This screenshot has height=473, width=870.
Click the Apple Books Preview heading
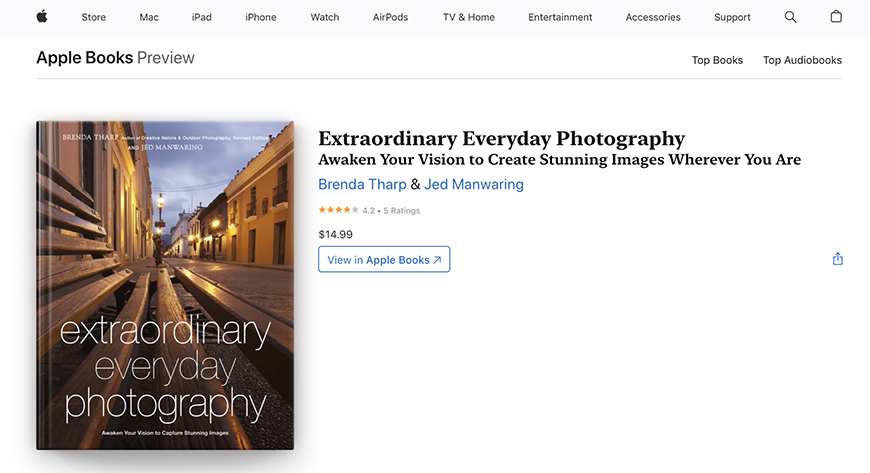click(115, 58)
